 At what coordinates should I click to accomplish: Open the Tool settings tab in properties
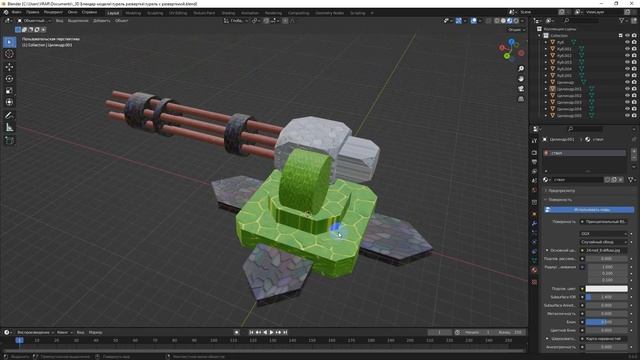(534, 140)
